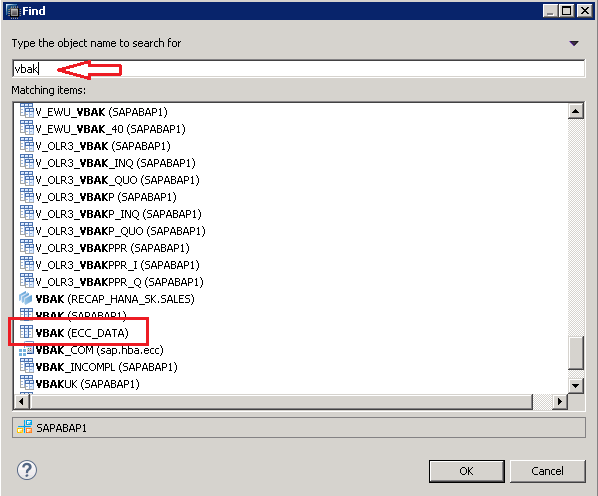Click the schema icon next to SAPABAP1 status

click(24, 427)
